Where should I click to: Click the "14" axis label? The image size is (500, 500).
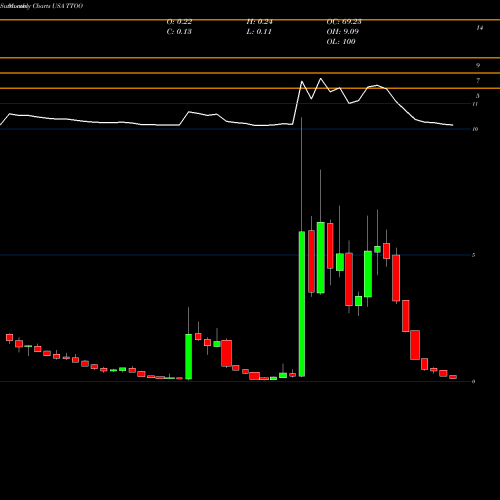pyautogui.click(x=479, y=28)
